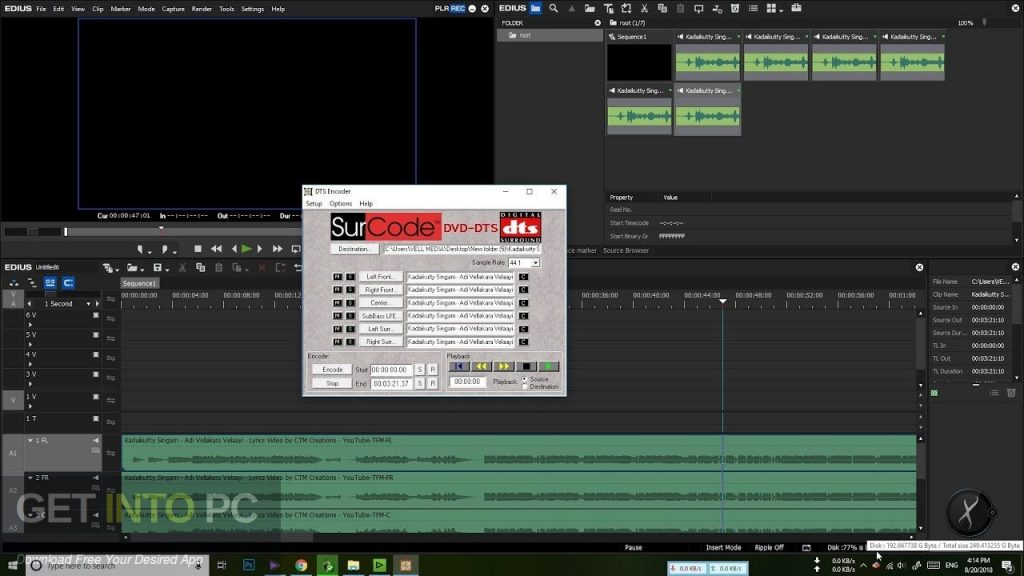Toggle mute M for Left Front channel
Image resolution: width=1024 pixels, height=576 pixels.
337,277
